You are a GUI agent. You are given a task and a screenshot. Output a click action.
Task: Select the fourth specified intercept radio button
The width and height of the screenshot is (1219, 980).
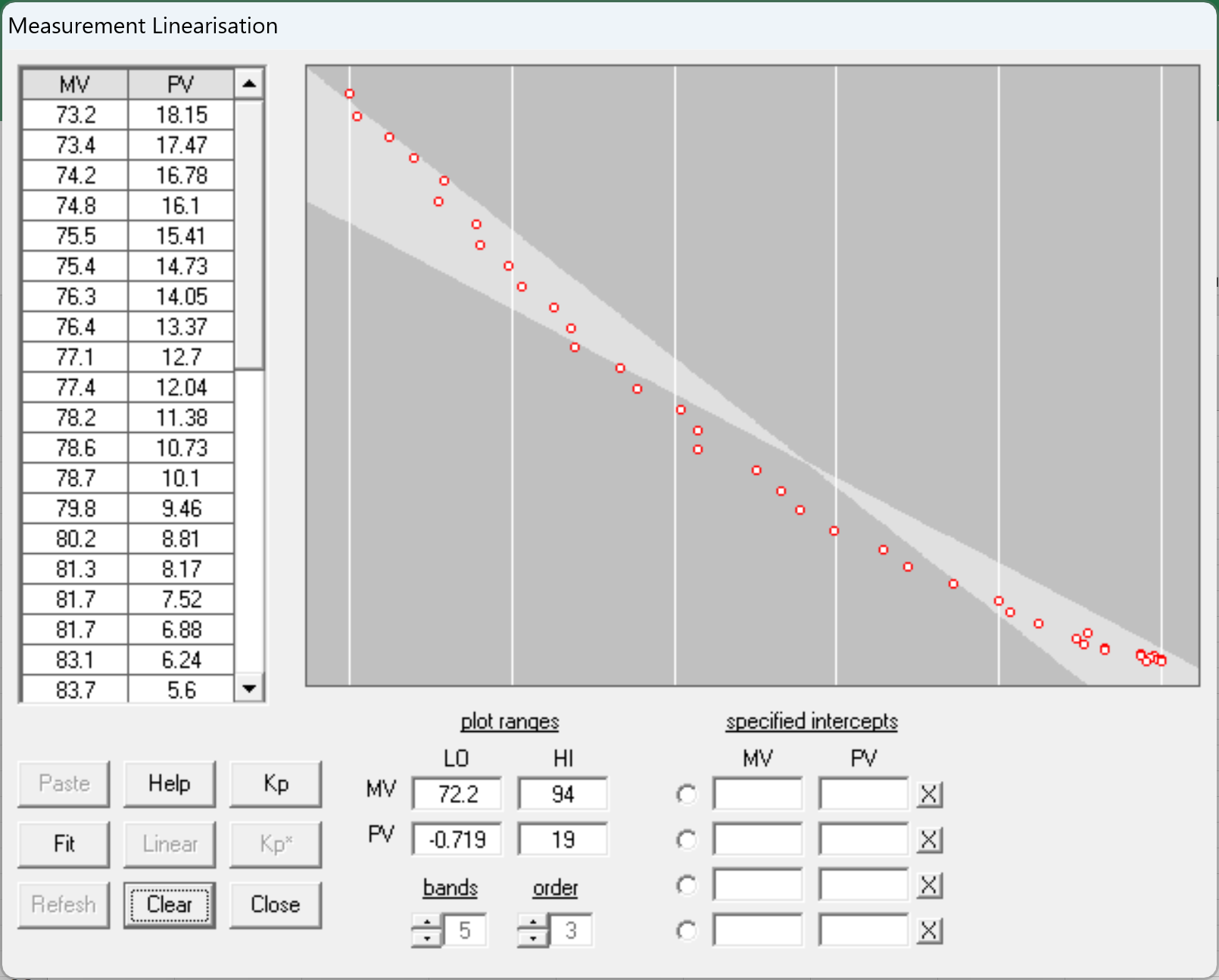coord(687,931)
